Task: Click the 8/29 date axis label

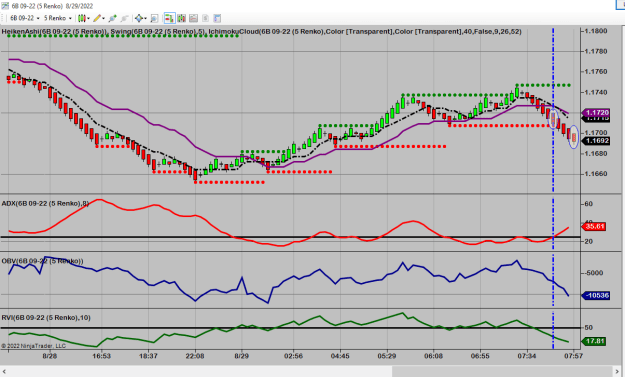Action: 242,356
